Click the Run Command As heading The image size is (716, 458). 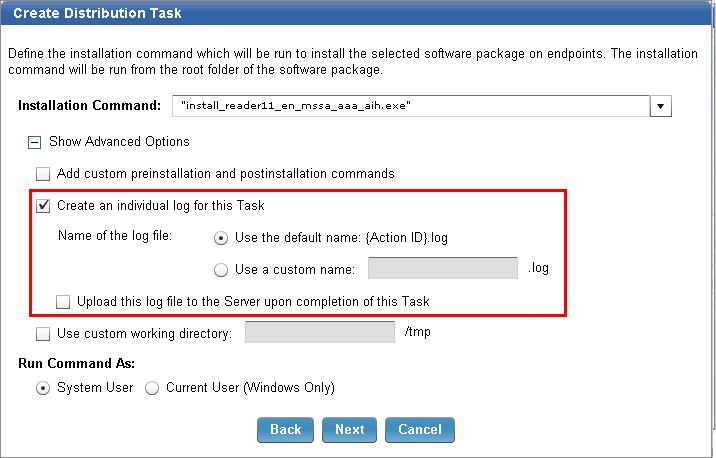pos(76,363)
